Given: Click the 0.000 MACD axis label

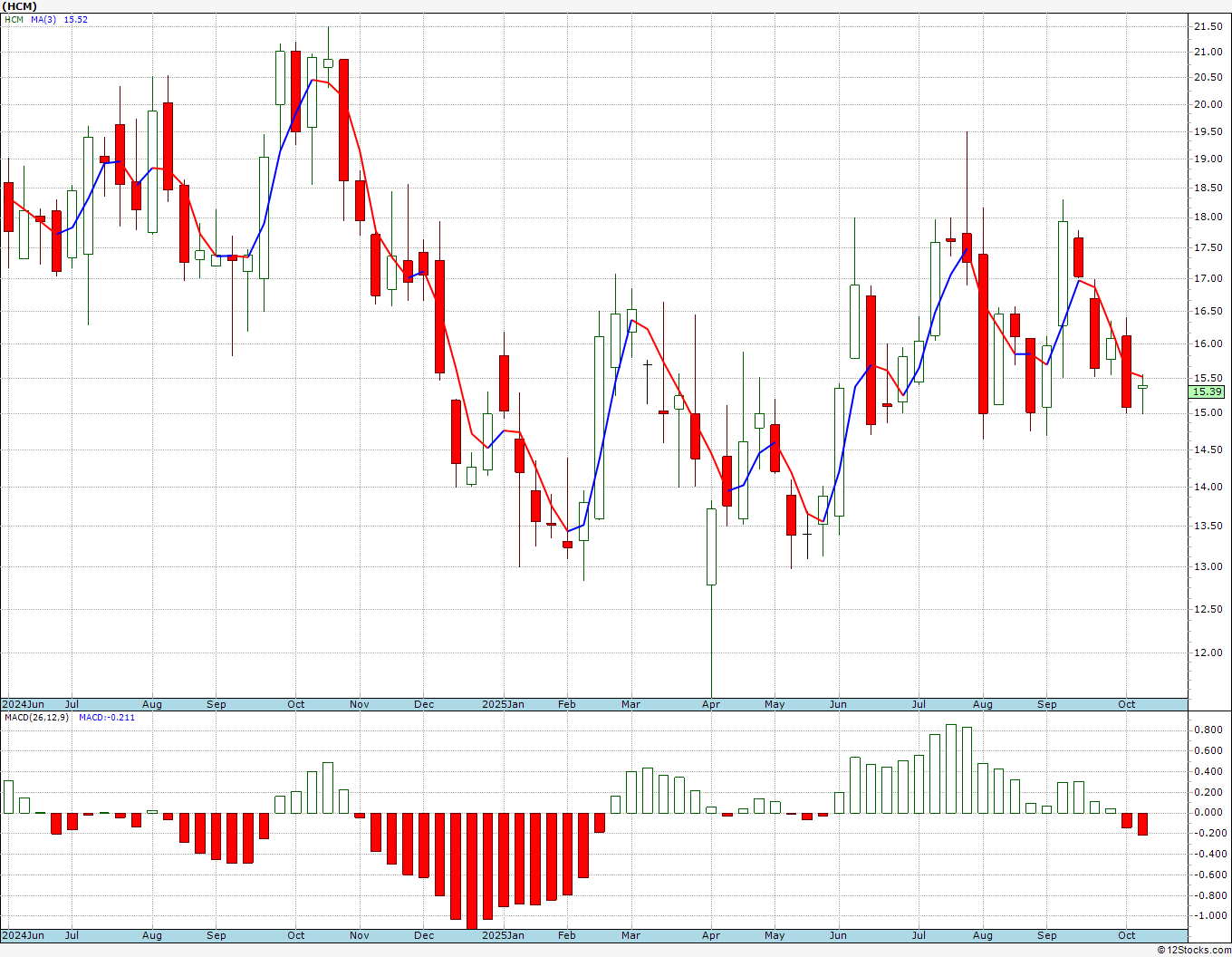Looking at the screenshot, I should tap(1207, 813).
